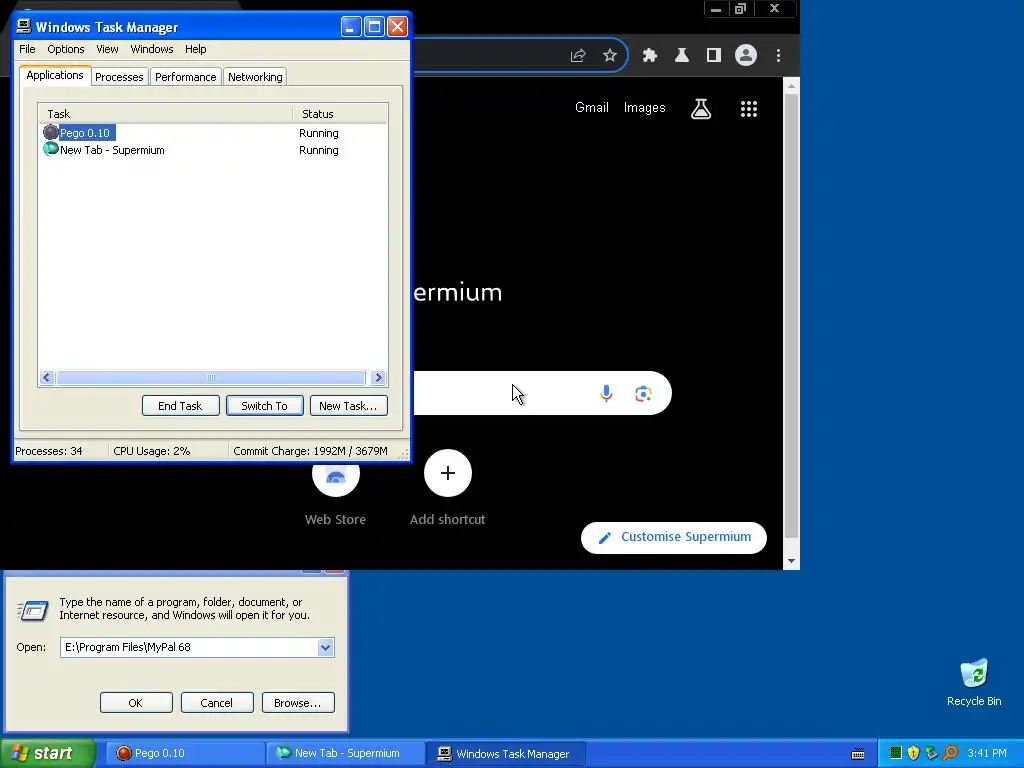
Task: Select the New Tab - Supermium task row
Action: (212, 150)
